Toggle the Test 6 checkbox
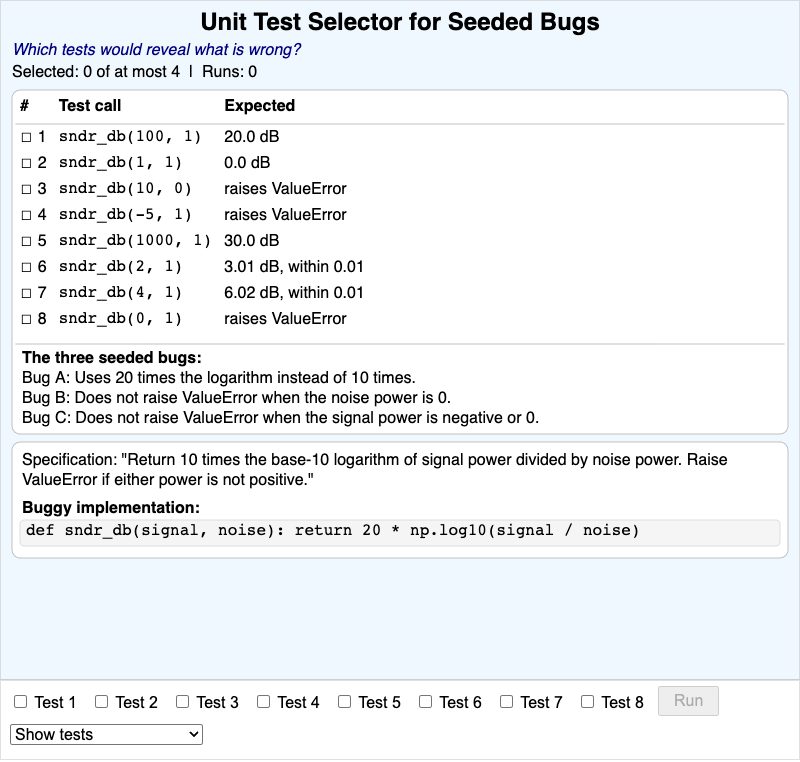This screenshot has width=800, height=762. tap(426, 701)
